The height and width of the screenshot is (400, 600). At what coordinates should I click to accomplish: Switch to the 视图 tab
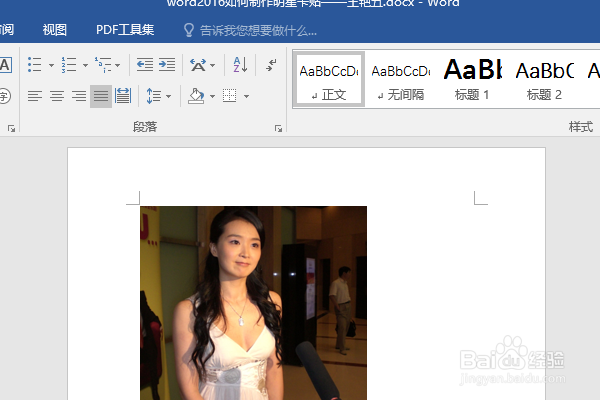point(54,30)
